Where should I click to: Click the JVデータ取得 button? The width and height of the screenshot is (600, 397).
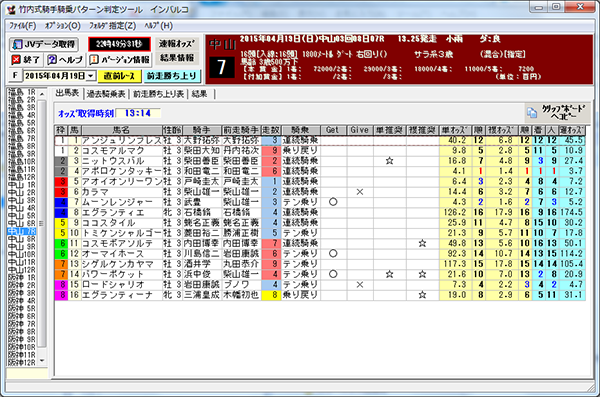tap(44, 44)
